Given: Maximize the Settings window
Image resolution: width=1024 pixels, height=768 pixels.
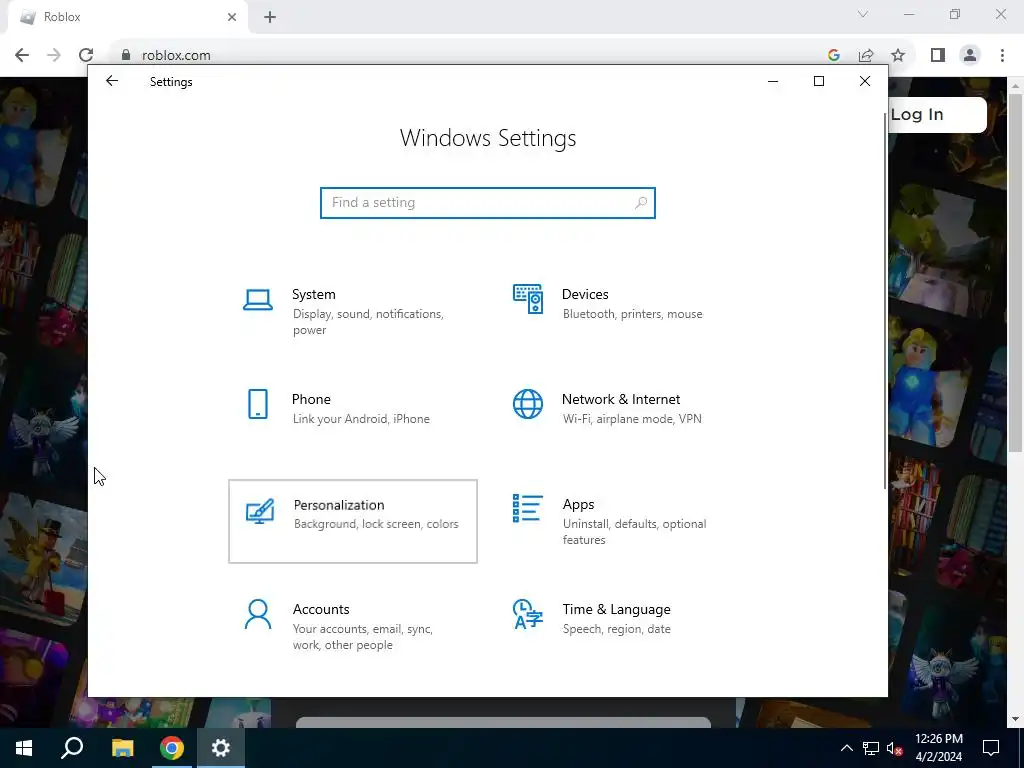Looking at the screenshot, I should pos(819,81).
